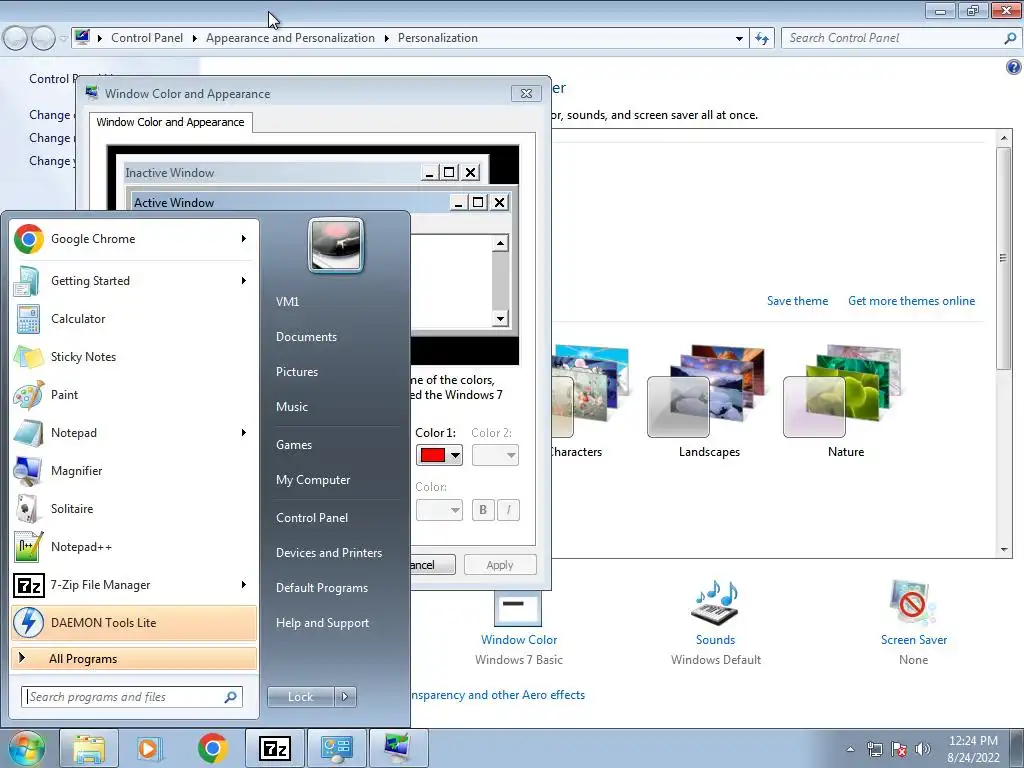This screenshot has height=768, width=1024.
Task: Open Games from Start menu
Action: click(x=294, y=445)
